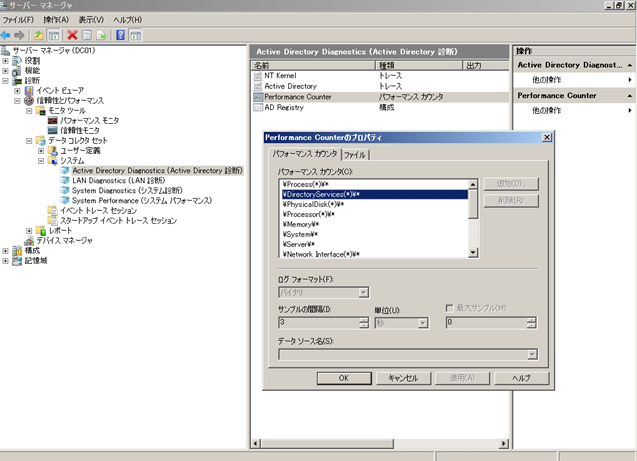The image size is (637, 461).
Task: Click the キャンセル button
Action: (x=403, y=378)
